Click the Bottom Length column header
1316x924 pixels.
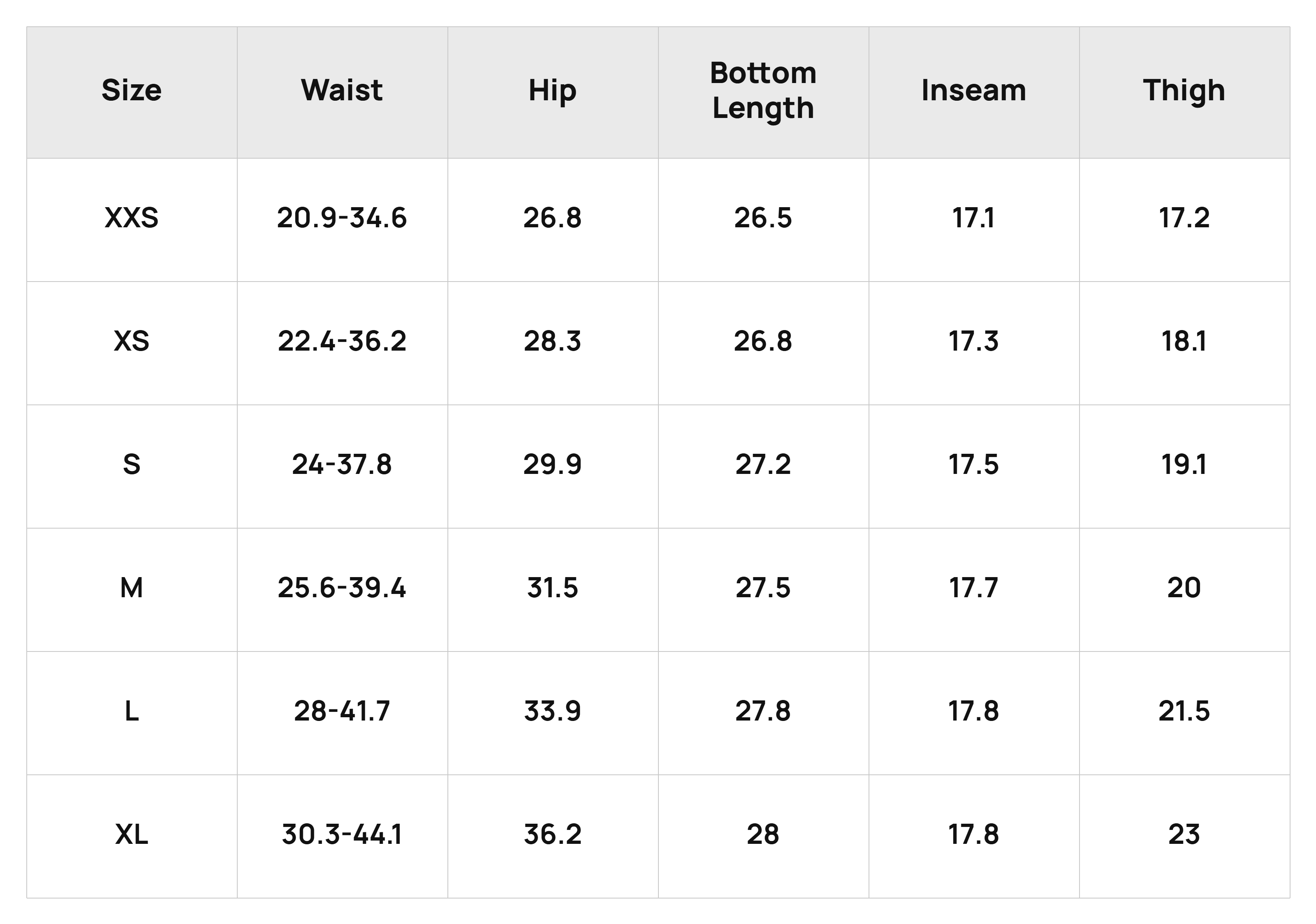pos(763,90)
